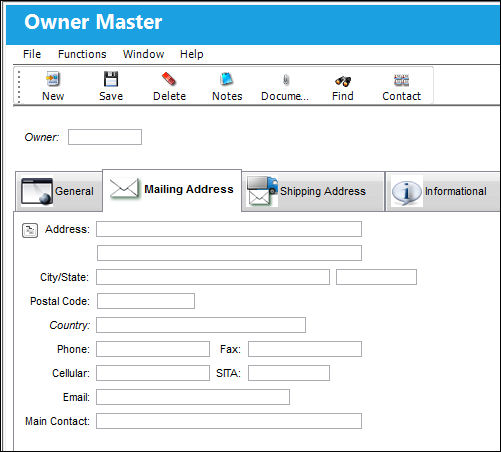Viewport: 501px width, 452px height.
Task: Click the Main Contact field
Action: pyautogui.click(x=229, y=421)
